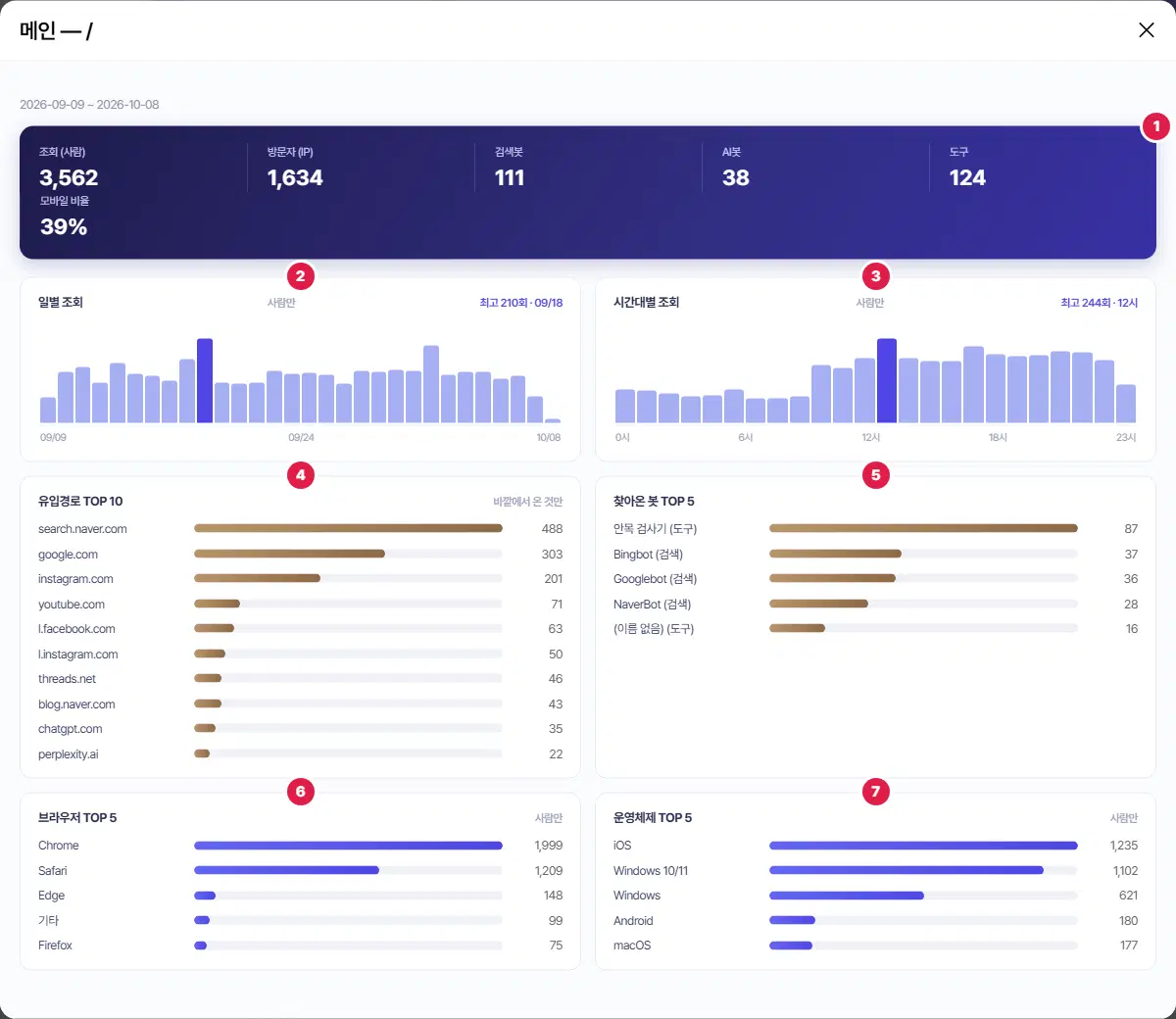Click the Edge browser label
The height and width of the screenshot is (1019, 1176).
[x=52, y=896]
